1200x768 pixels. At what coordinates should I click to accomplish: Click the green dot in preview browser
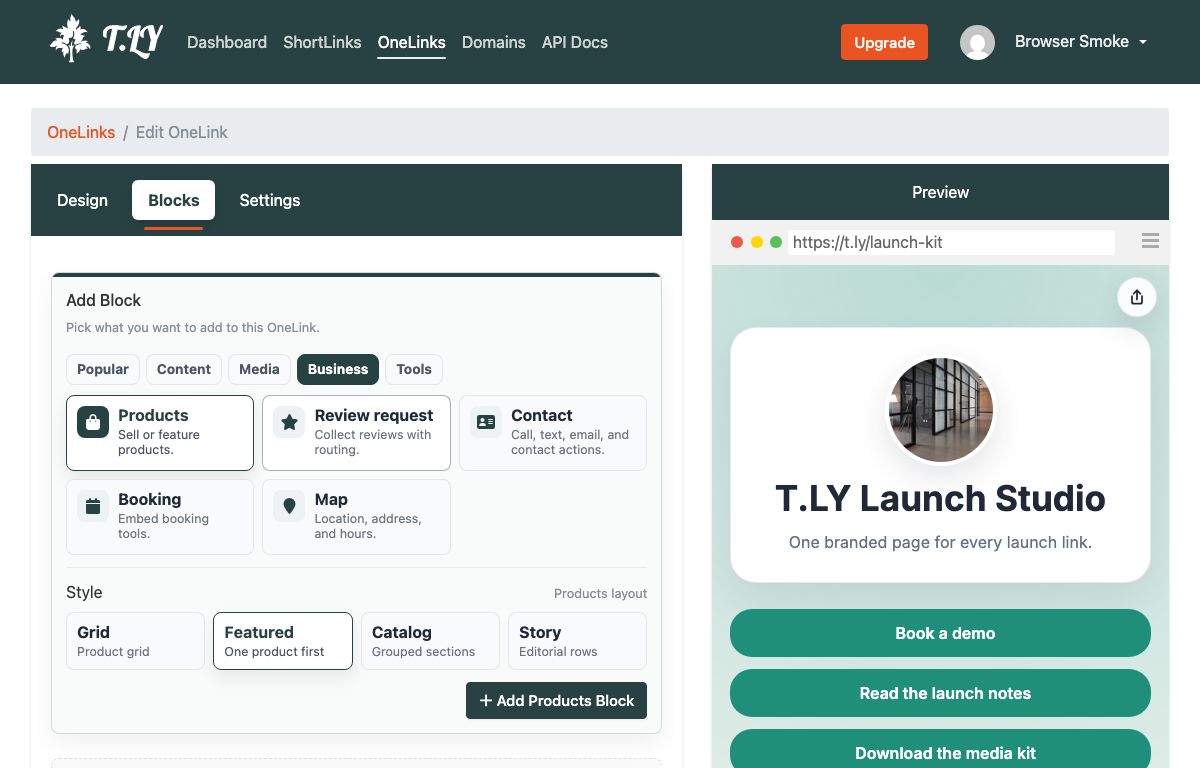776,242
